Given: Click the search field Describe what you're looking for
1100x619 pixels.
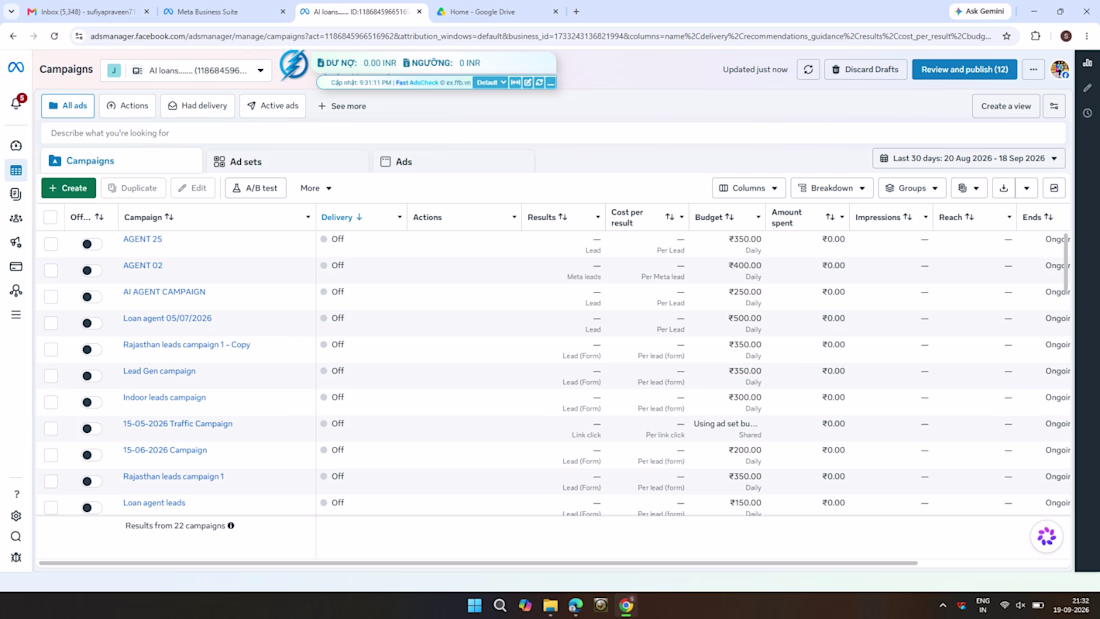Looking at the screenshot, I should click(x=553, y=133).
